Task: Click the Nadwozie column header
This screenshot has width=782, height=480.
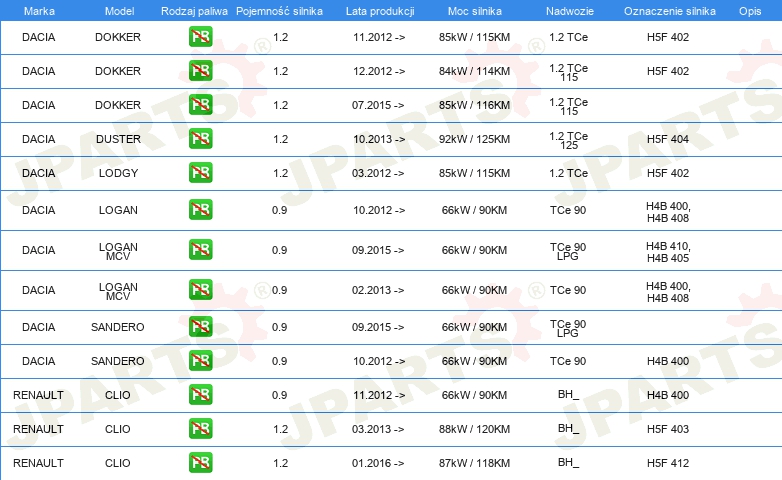Action: tap(570, 11)
